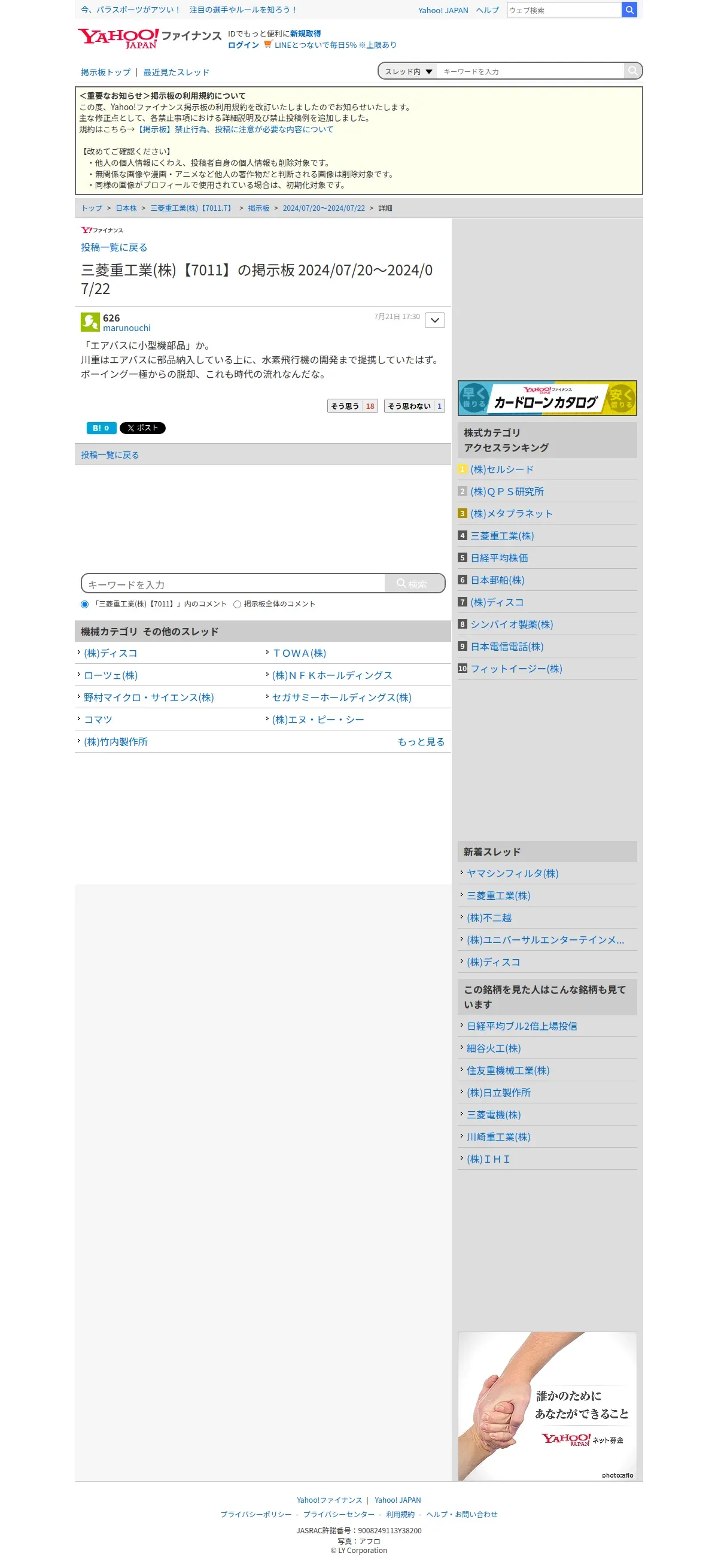The image size is (718, 1568).
Task: Open ranking item 日経平均株価
Action: tap(499, 558)
